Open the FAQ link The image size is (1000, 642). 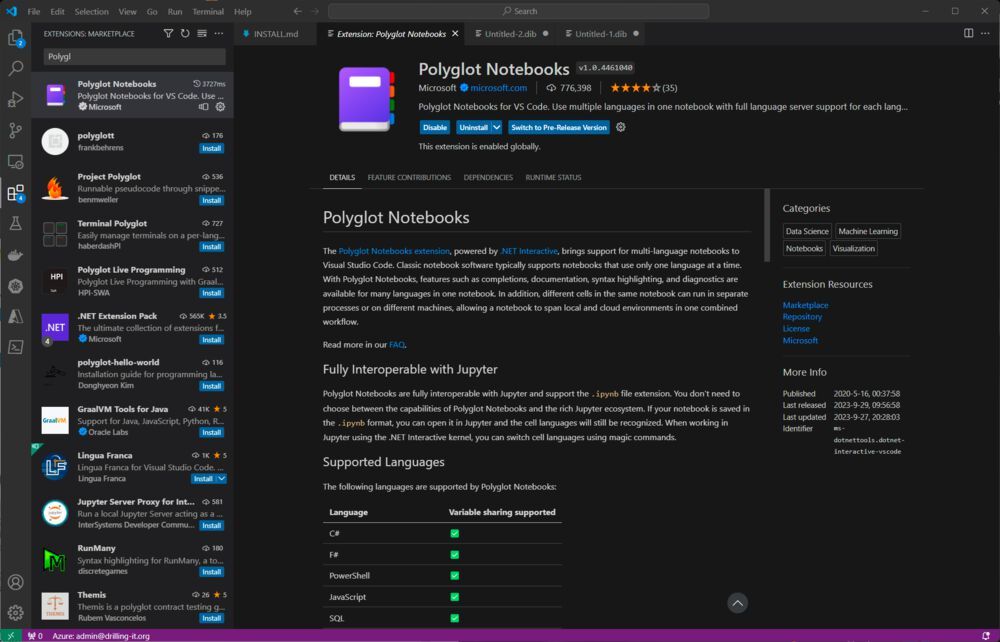click(x=397, y=344)
